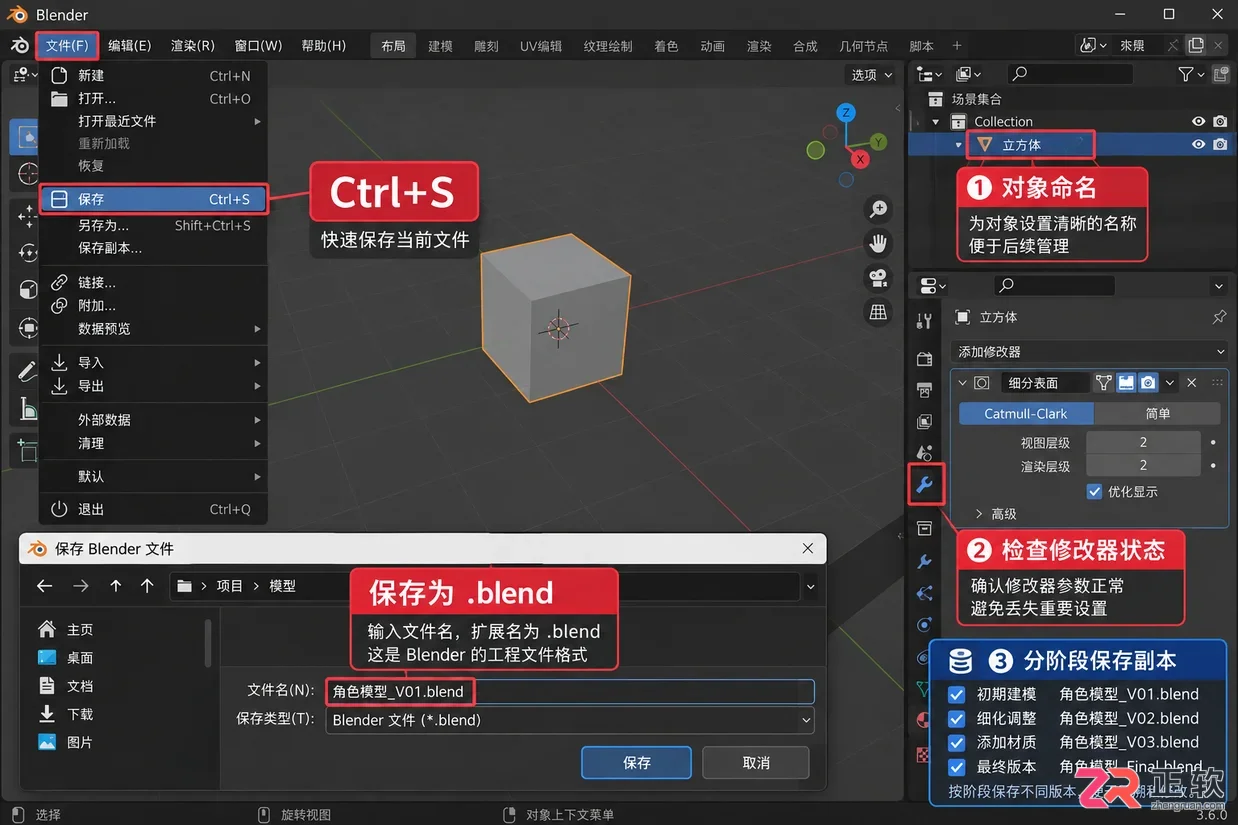
Task: Click the red X axis gizmo ball
Action: 860,160
